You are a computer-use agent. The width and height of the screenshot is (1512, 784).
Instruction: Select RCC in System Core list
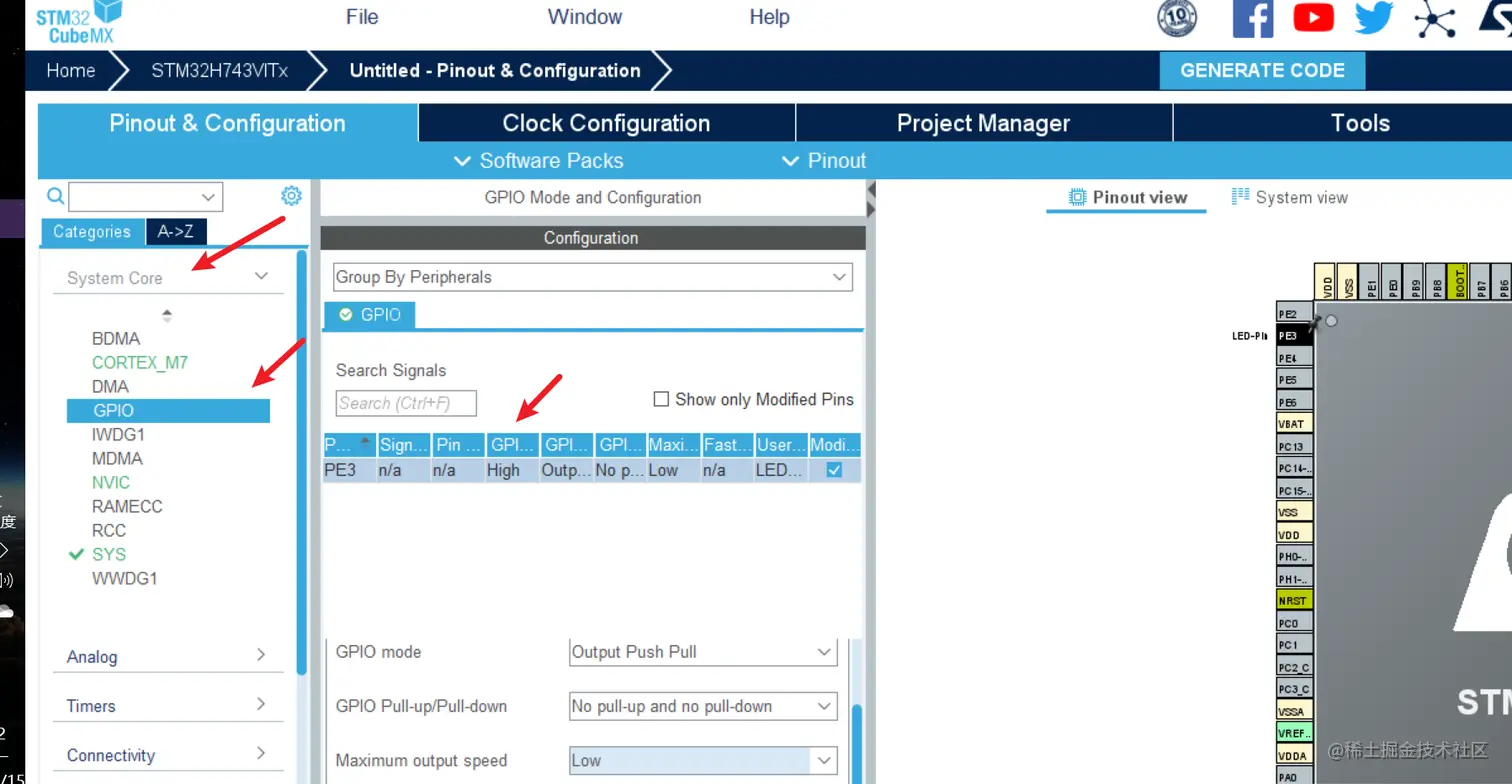[109, 530]
